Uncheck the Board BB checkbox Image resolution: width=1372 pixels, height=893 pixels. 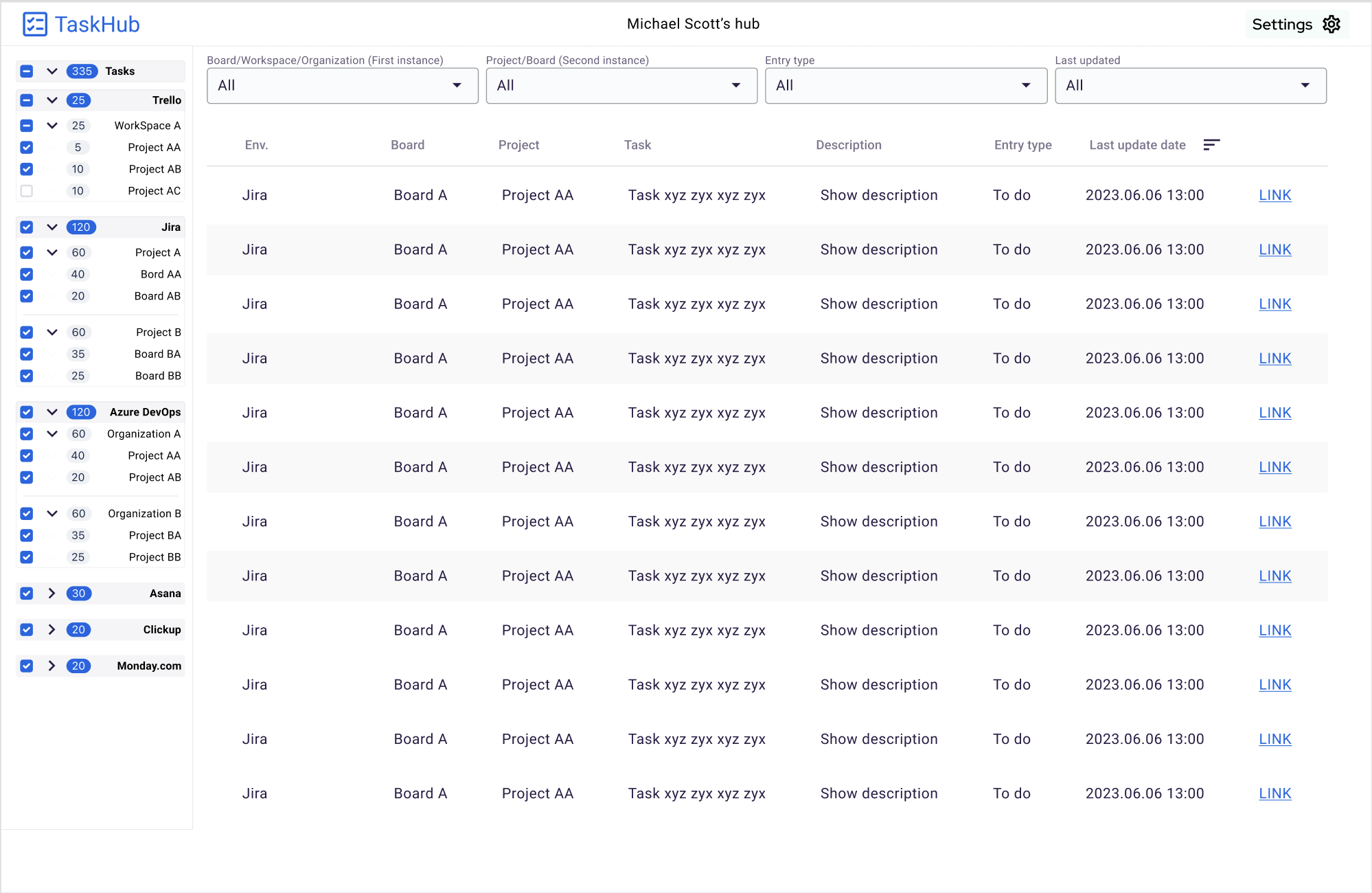click(x=27, y=376)
